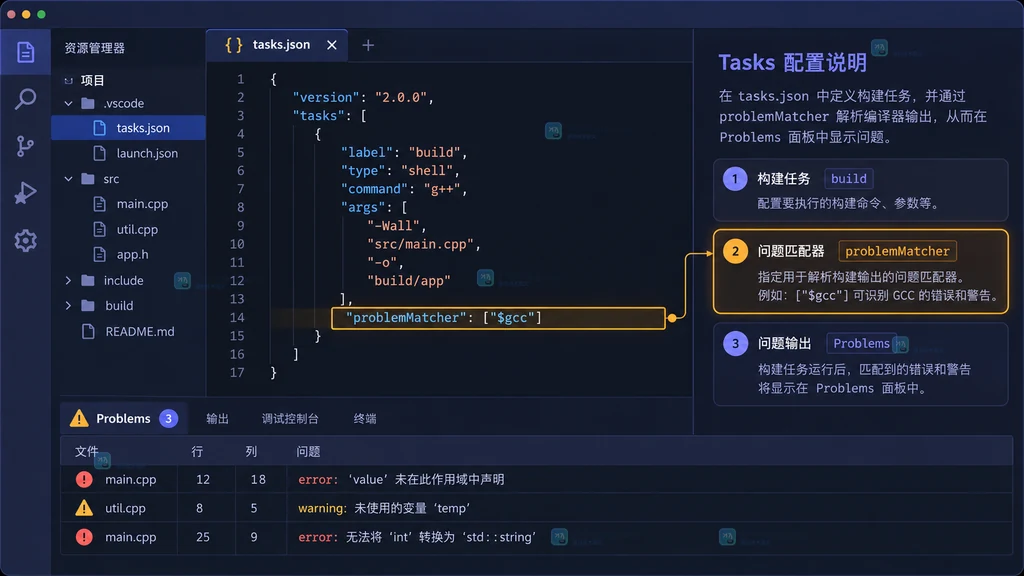Close the tasks.json editor tab

[x=332, y=45]
